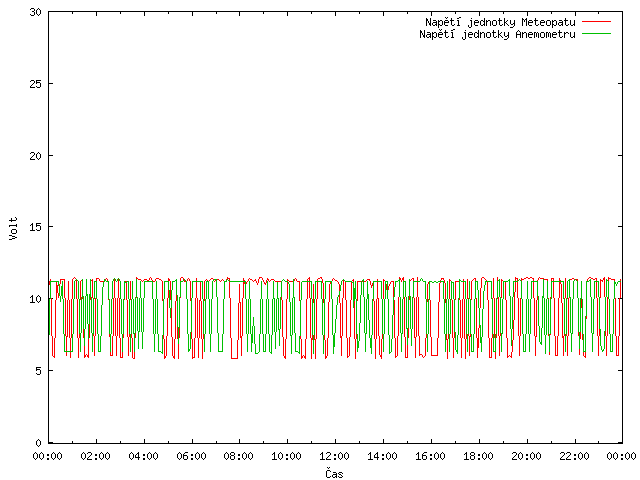Click the green line sample in the legend
The image size is (640, 480).
[596, 33]
